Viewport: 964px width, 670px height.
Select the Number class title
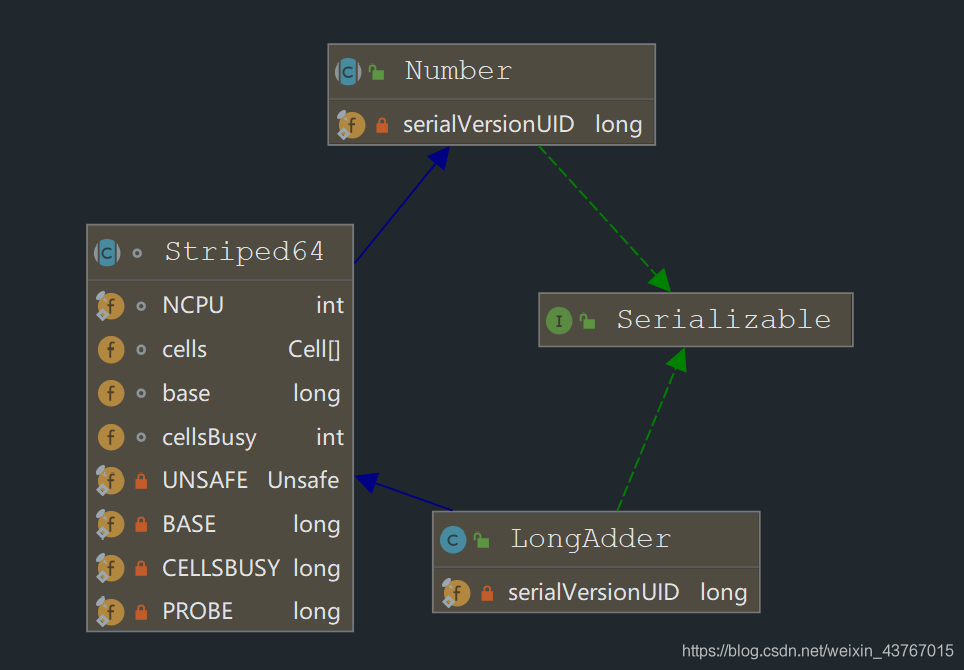[x=458, y=71]
